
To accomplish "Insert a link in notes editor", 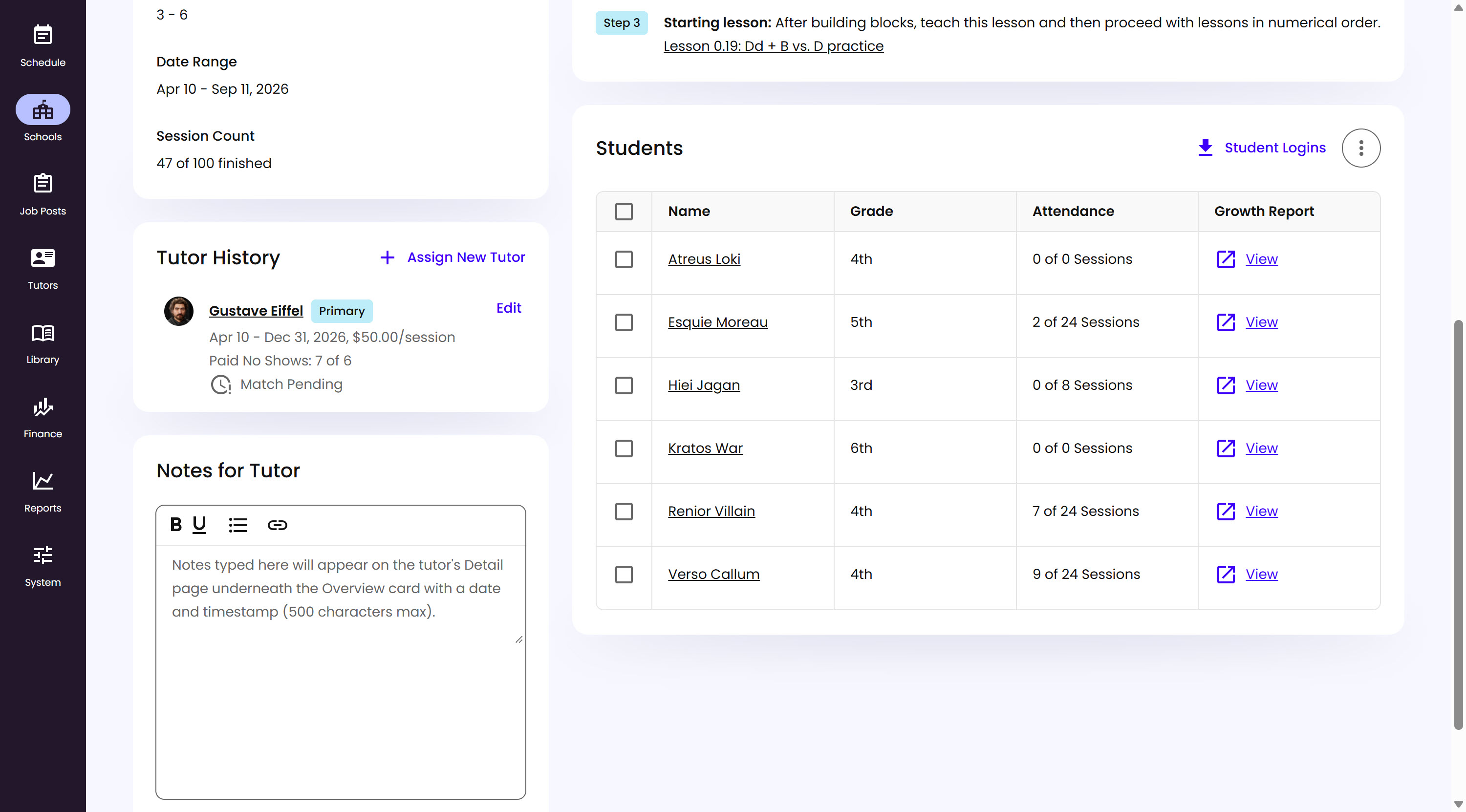I will click(x=277, y=525).
